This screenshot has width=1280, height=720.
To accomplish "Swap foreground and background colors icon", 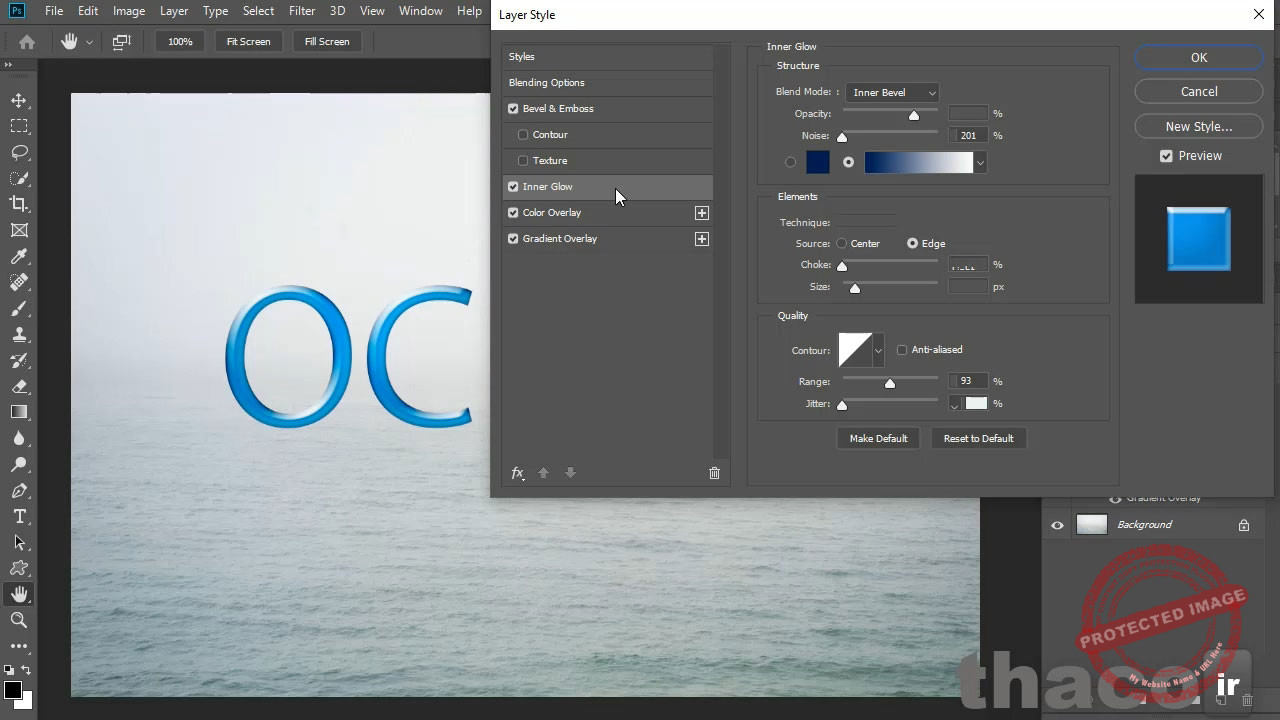I will click(26, 671).
